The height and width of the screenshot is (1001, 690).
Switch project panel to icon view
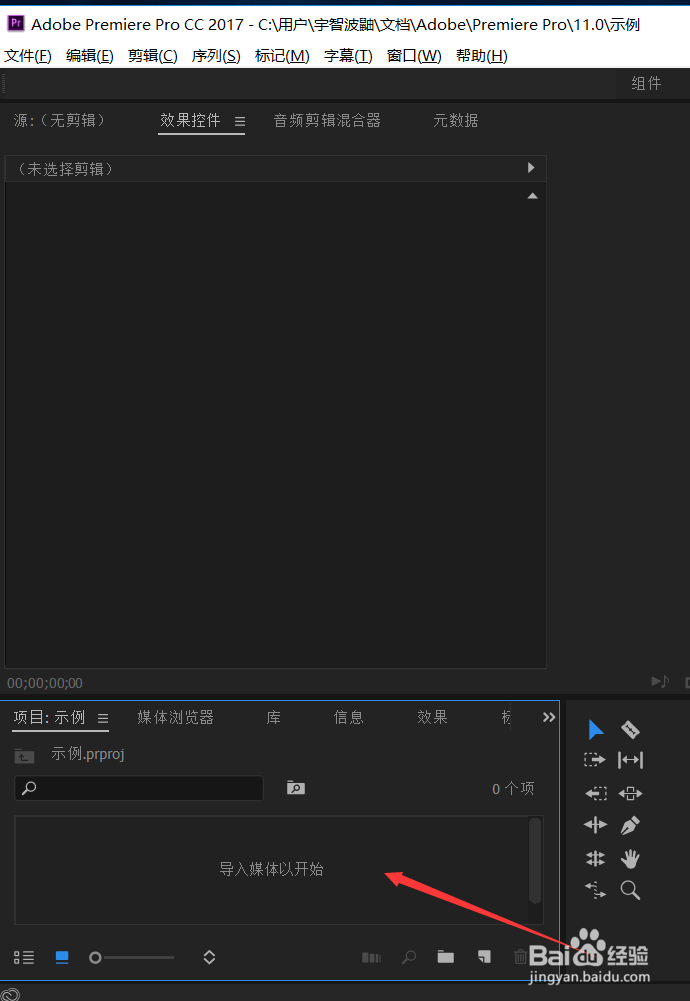(x=62, y=957)
